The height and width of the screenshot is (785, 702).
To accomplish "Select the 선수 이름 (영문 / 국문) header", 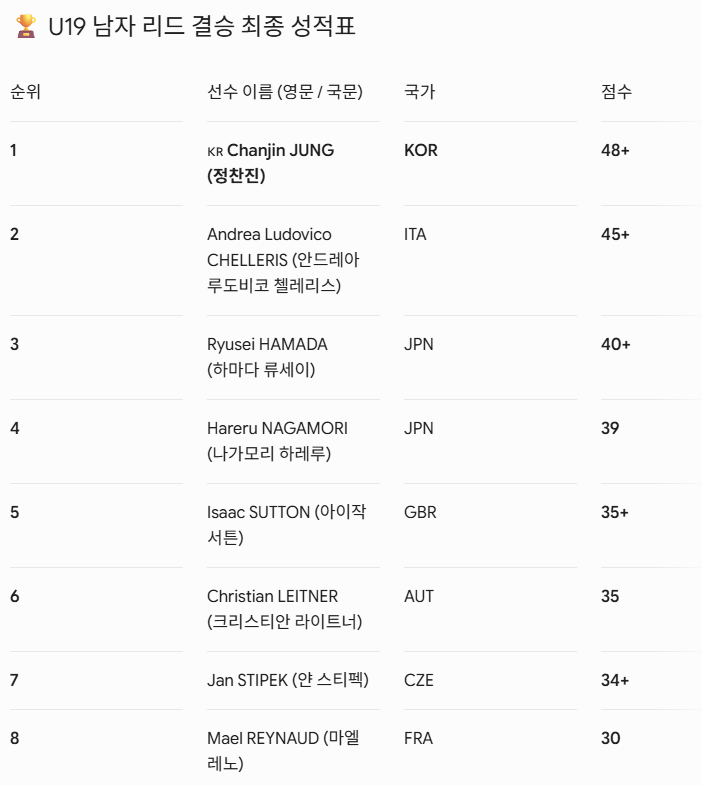I will click(x=285, y=92).
